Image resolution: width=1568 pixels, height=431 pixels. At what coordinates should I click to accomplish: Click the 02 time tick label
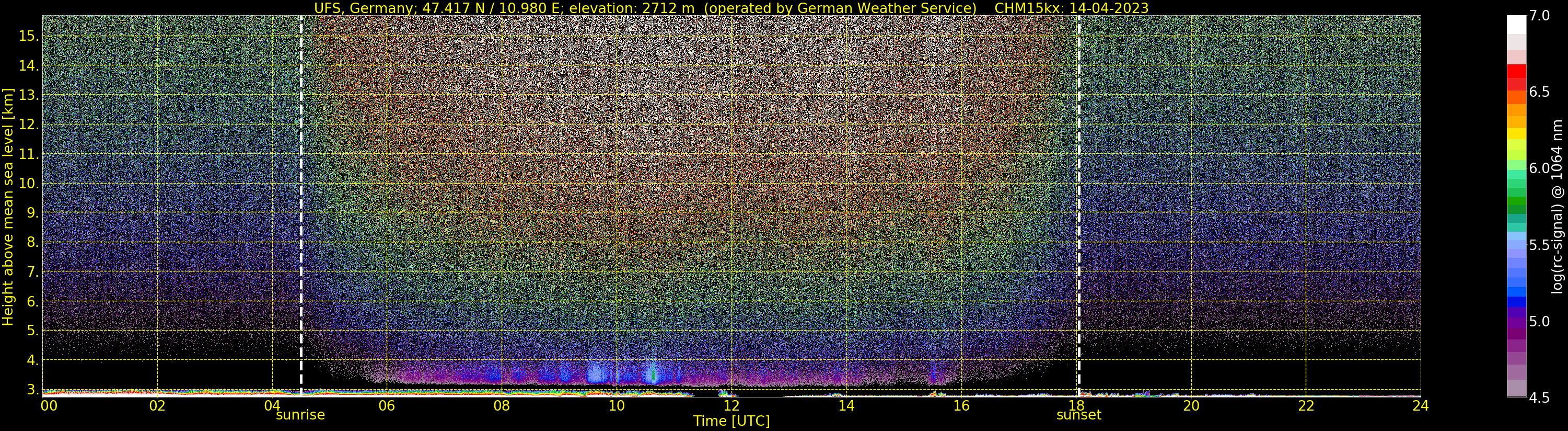(157, 406)
